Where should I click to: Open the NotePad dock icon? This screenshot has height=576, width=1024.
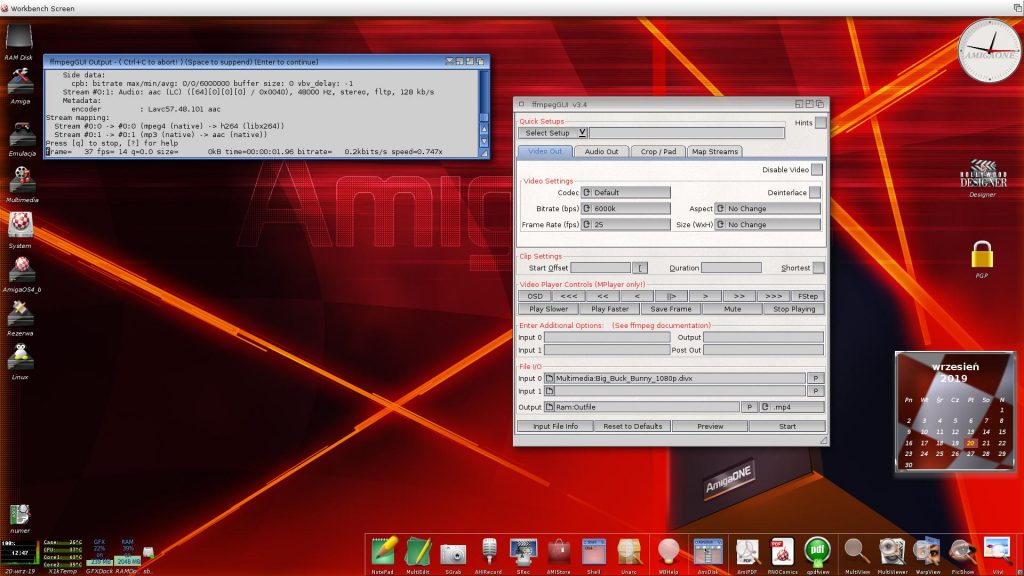pos(383,552)
